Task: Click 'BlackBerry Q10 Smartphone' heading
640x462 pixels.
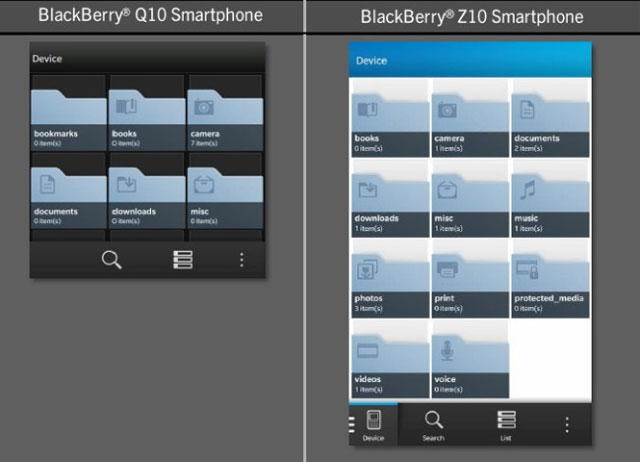Action: (x=150, y=16)
